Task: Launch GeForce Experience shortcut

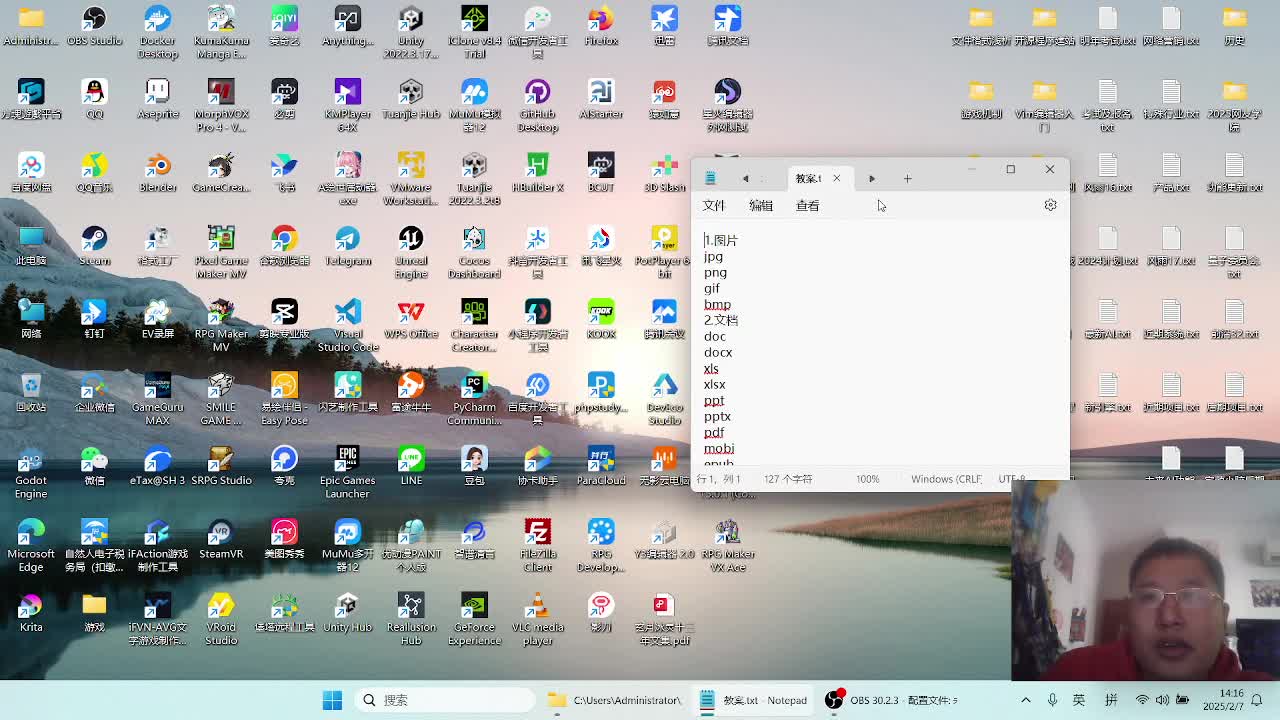Action: click(474, 618)
